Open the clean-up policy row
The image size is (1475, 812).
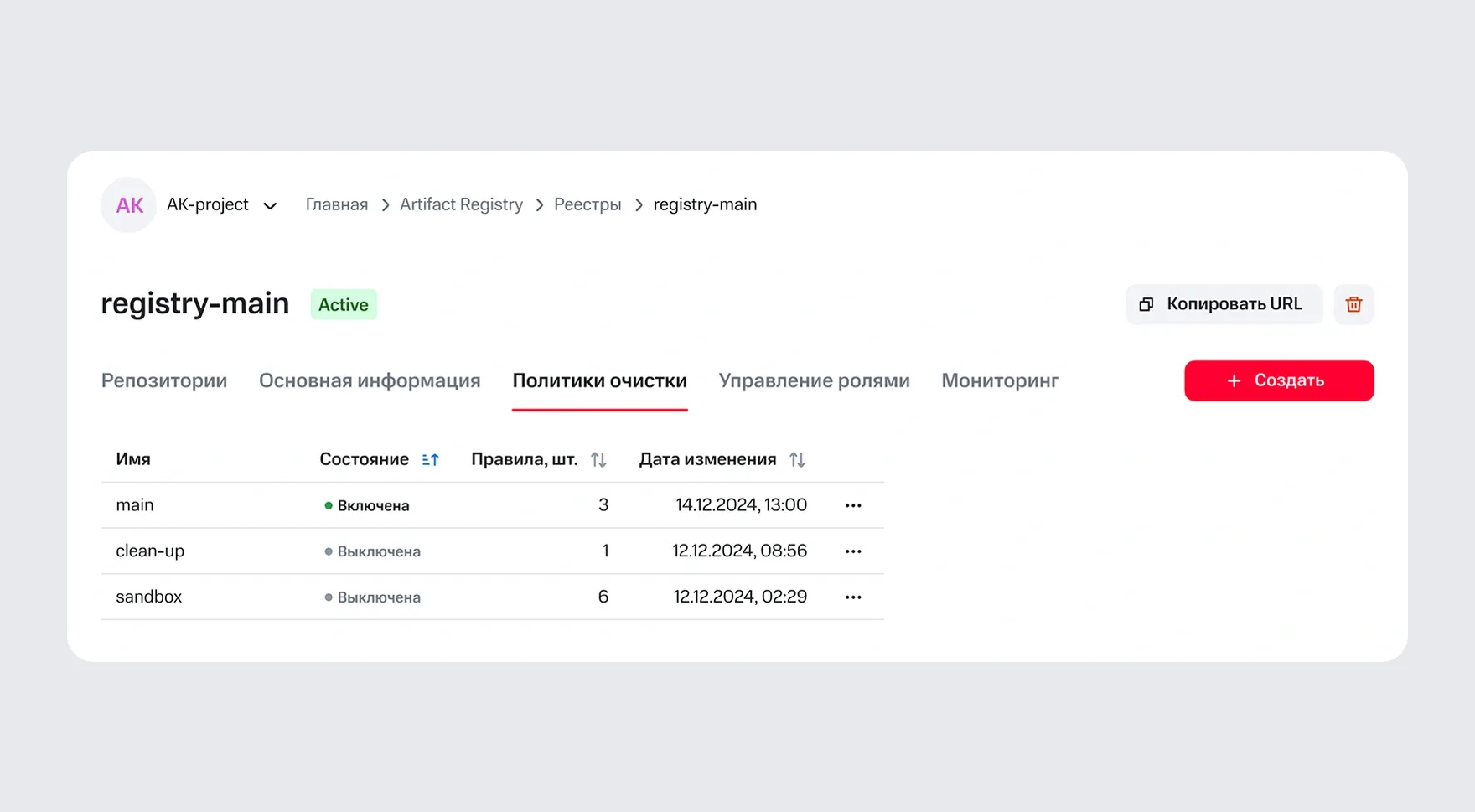[x=492, y=551]
